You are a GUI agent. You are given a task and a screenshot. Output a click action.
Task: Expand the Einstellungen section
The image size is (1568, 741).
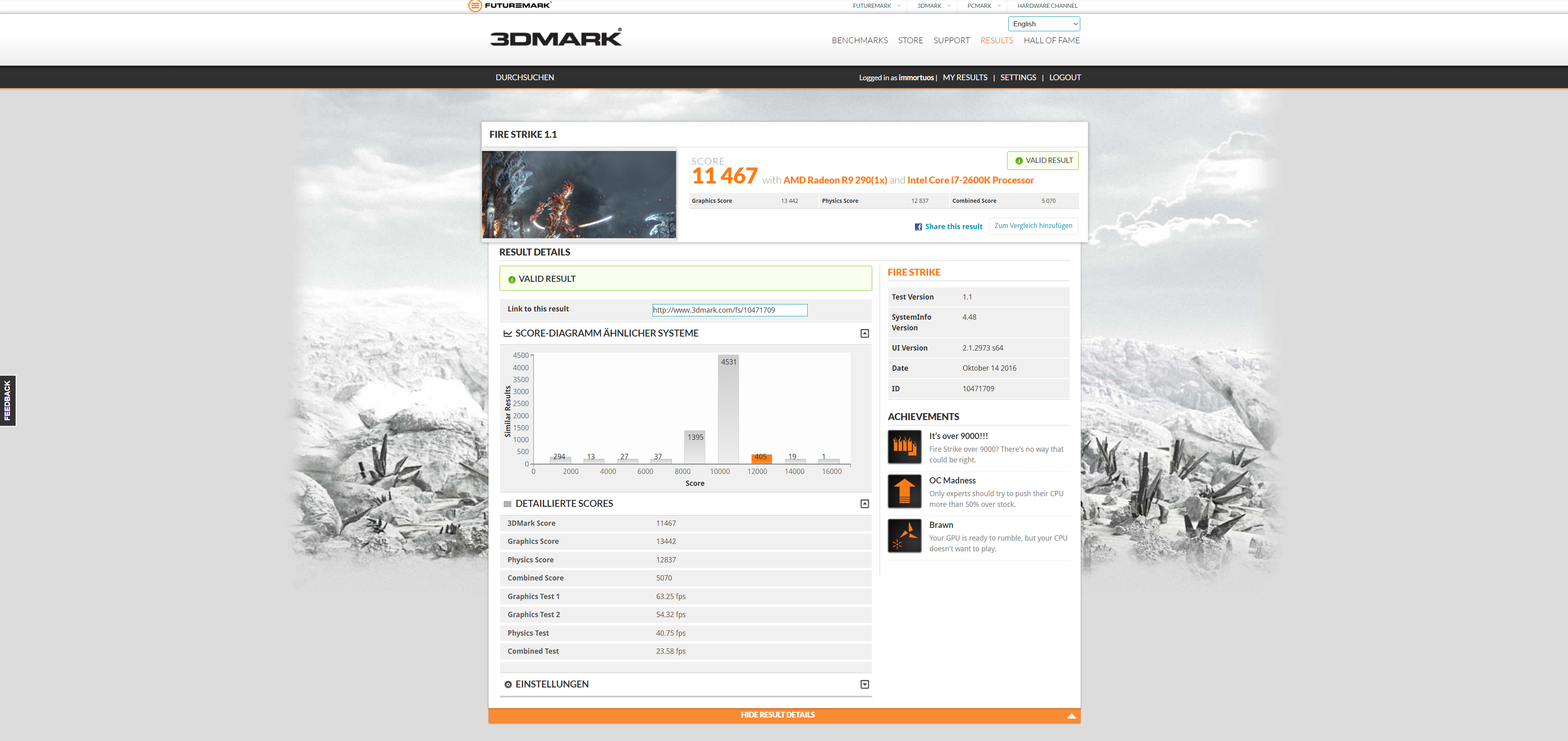[x=864, y=684]
